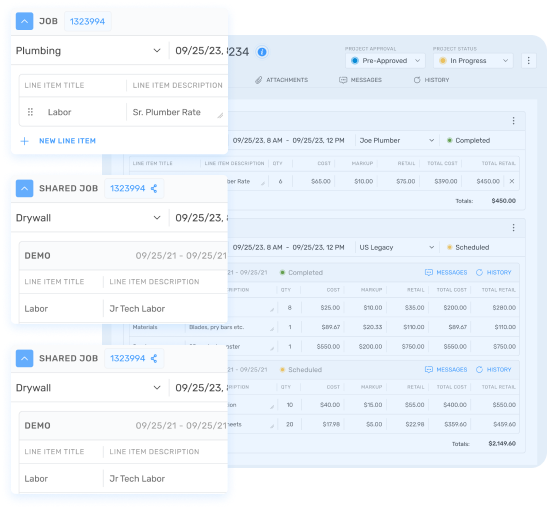This screenshot has width=547, height=509.
Task: Open the Drywall dropdown in first SHARED JOB card
Action: point(89,218)
